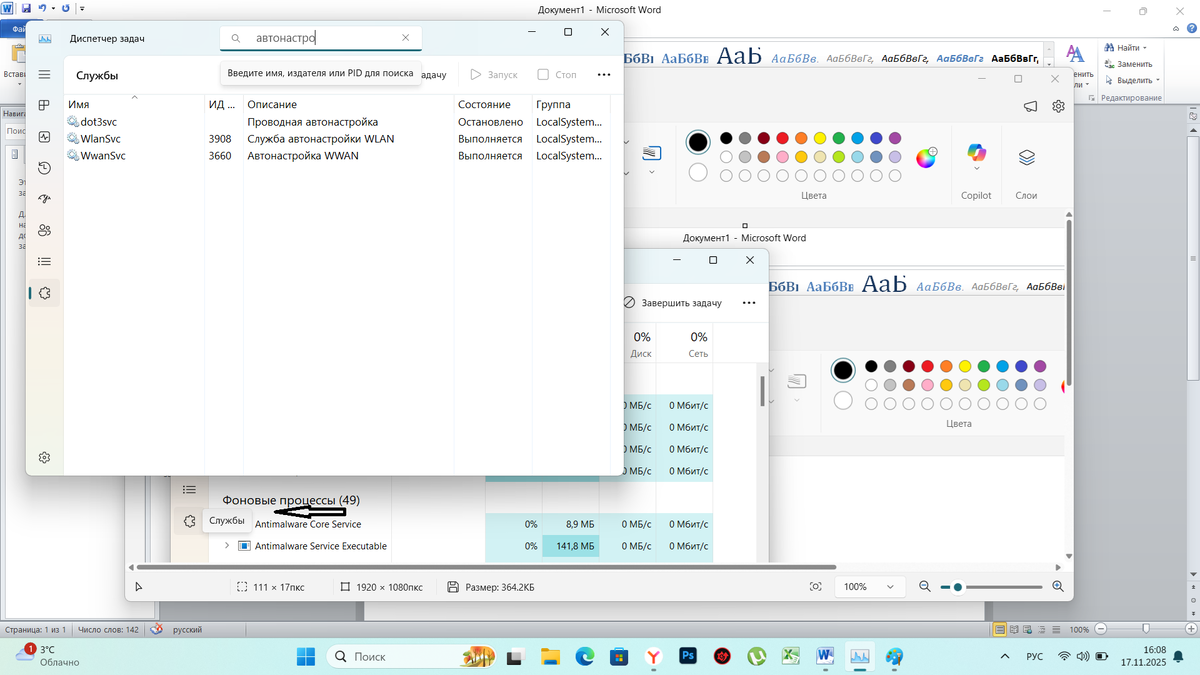Open Paint feedback megaphone icon
The width and height of the screenshot is (1200, 675).
click(x=1031, y=106)
